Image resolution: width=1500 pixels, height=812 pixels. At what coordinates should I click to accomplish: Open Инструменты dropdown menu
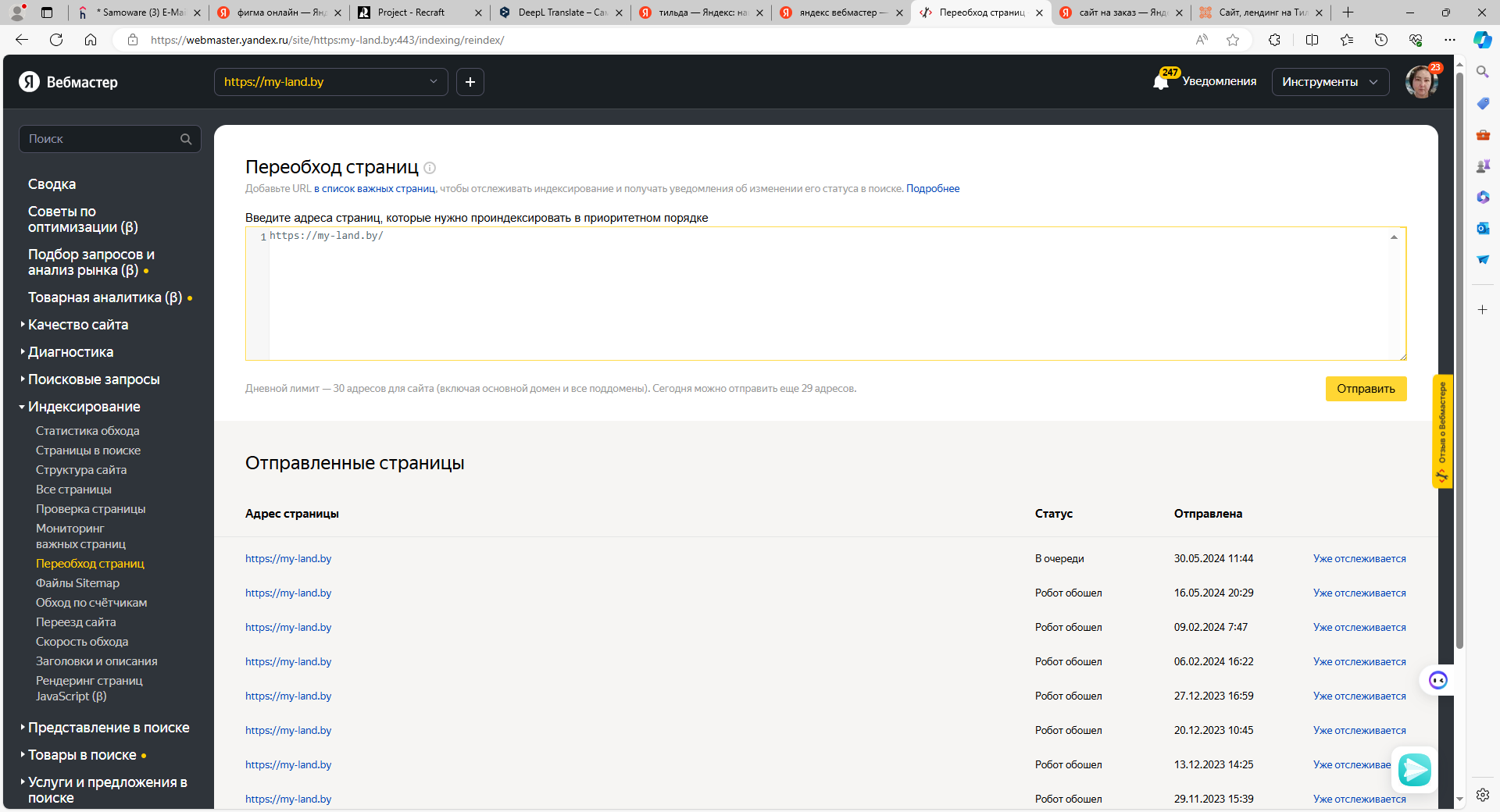[x=1330, y=82]
